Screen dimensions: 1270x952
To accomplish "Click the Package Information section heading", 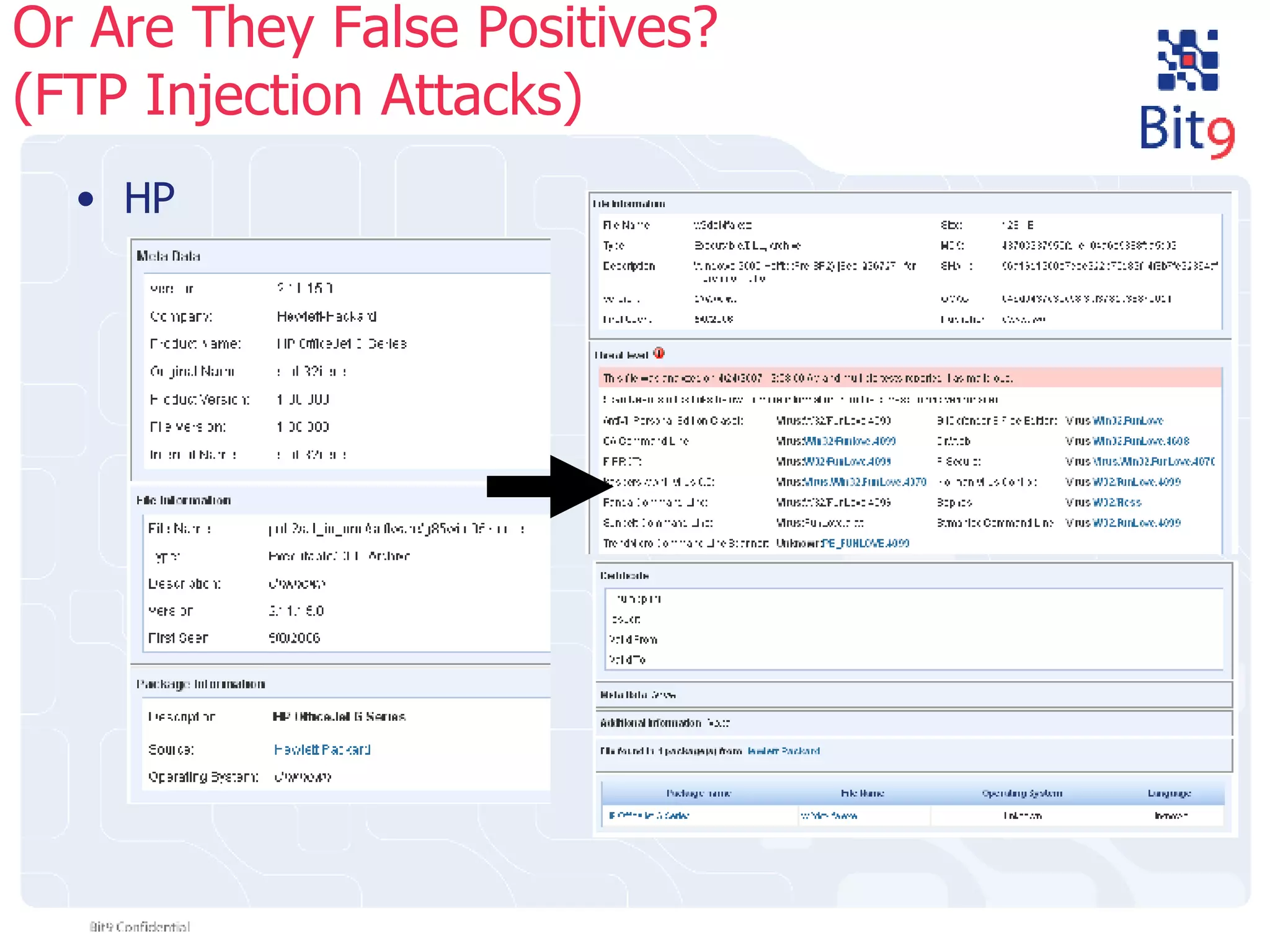I will pyautogui.click(x=201, y=684).
